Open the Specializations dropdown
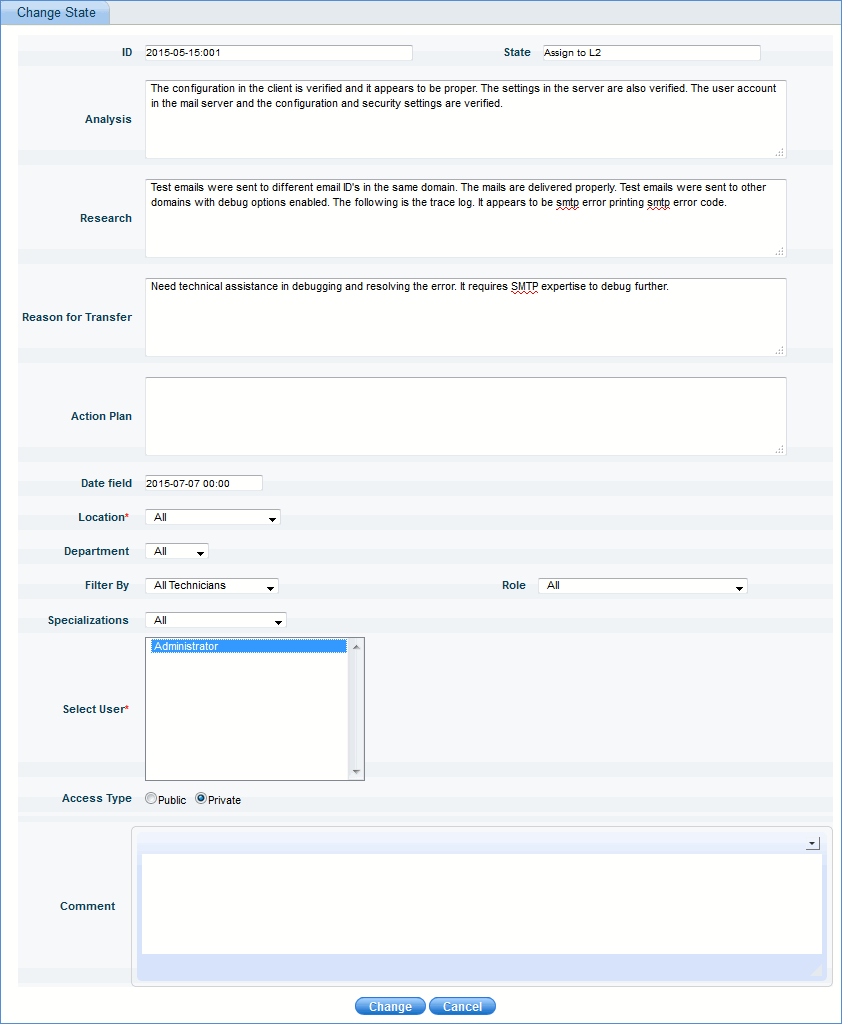The image size is (842, 1024). coord(215,621)
